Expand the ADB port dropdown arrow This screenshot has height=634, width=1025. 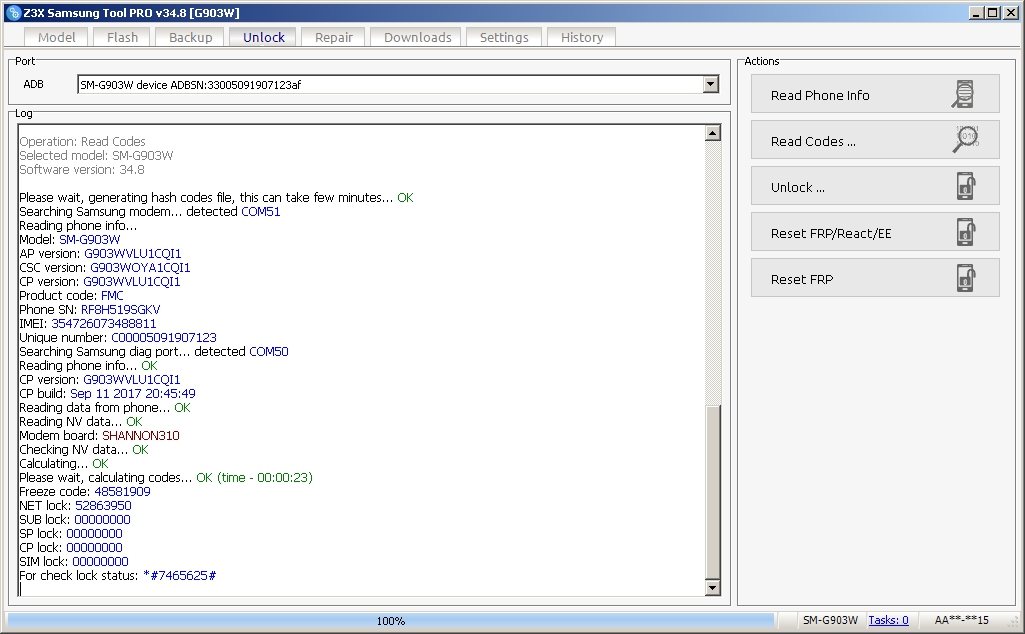click(x=711, y=84)
